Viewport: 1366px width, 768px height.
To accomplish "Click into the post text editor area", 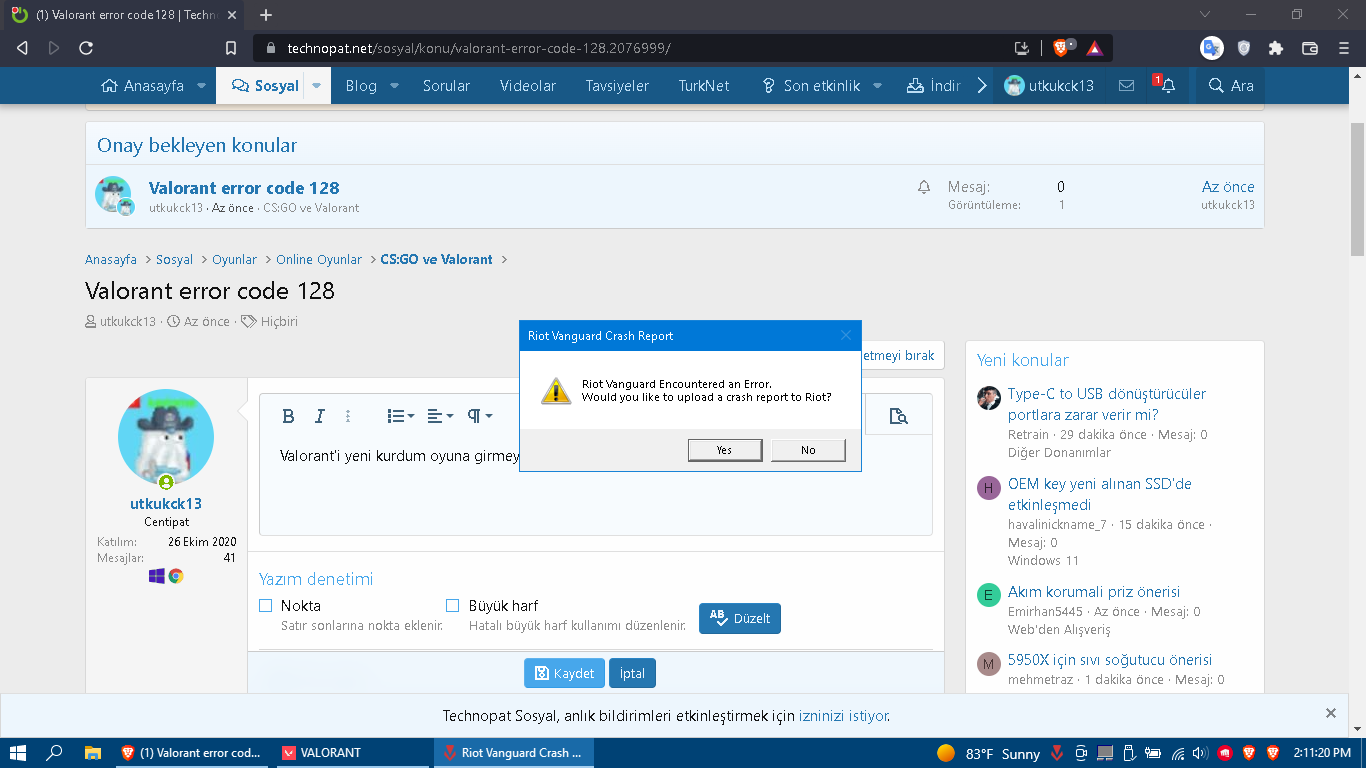I will (595, 485).
